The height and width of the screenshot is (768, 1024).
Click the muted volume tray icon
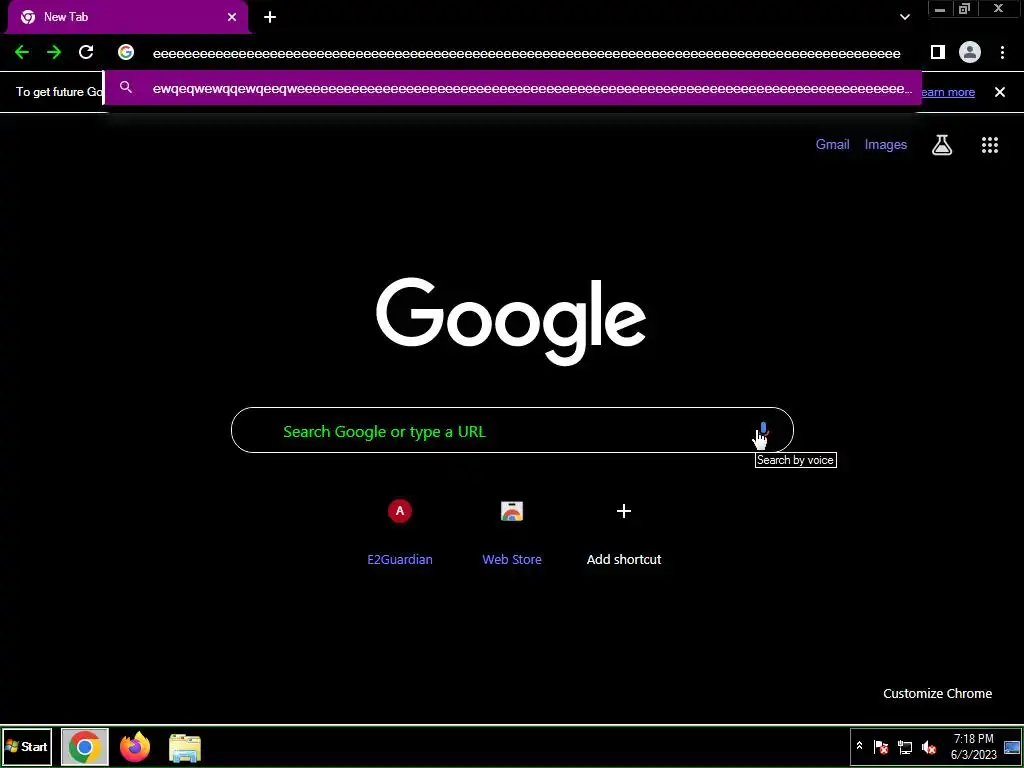928,747
